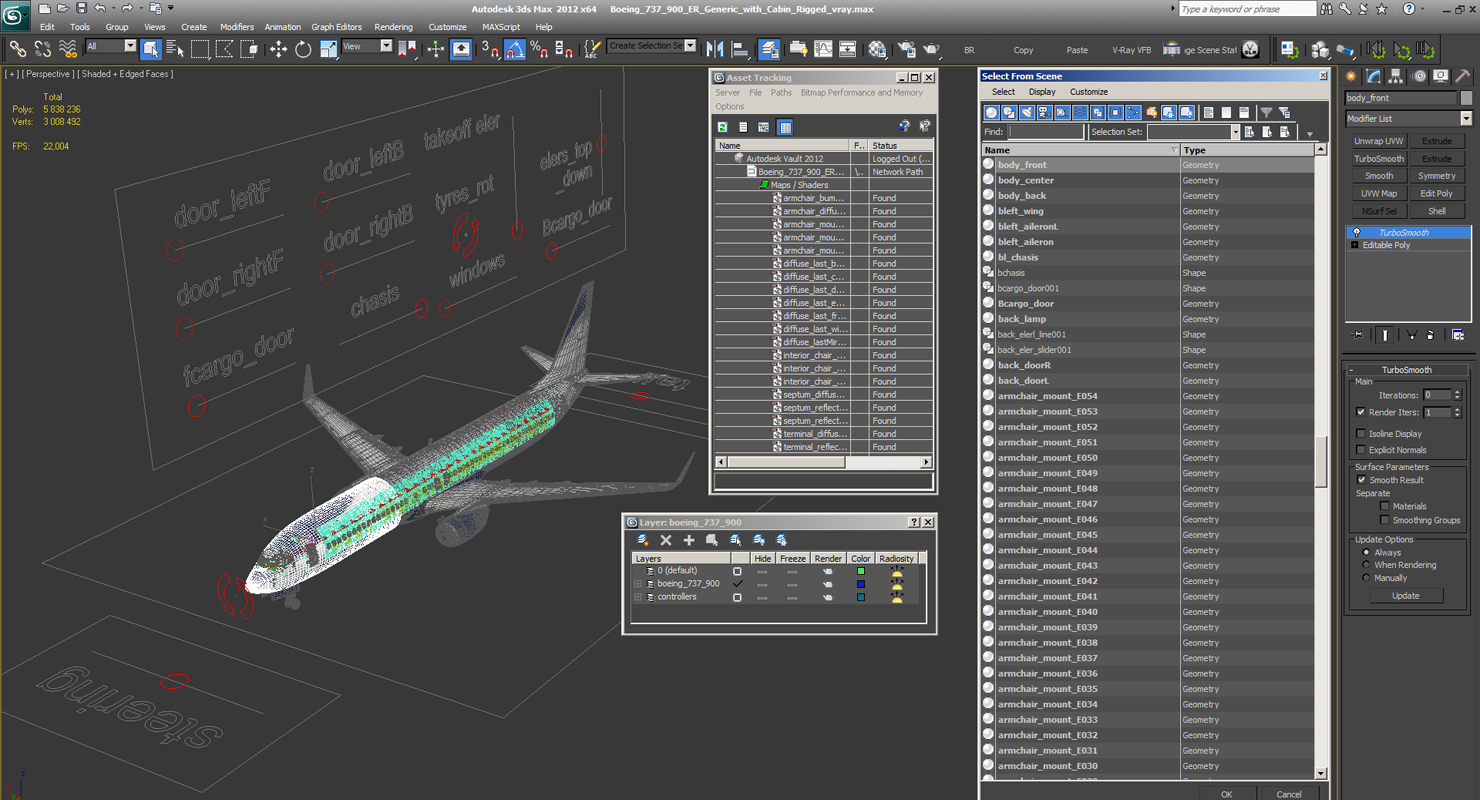Open the Graph Editors menu
The width and height of the screenshot is (1480, 800).
[x=337, y=27]
